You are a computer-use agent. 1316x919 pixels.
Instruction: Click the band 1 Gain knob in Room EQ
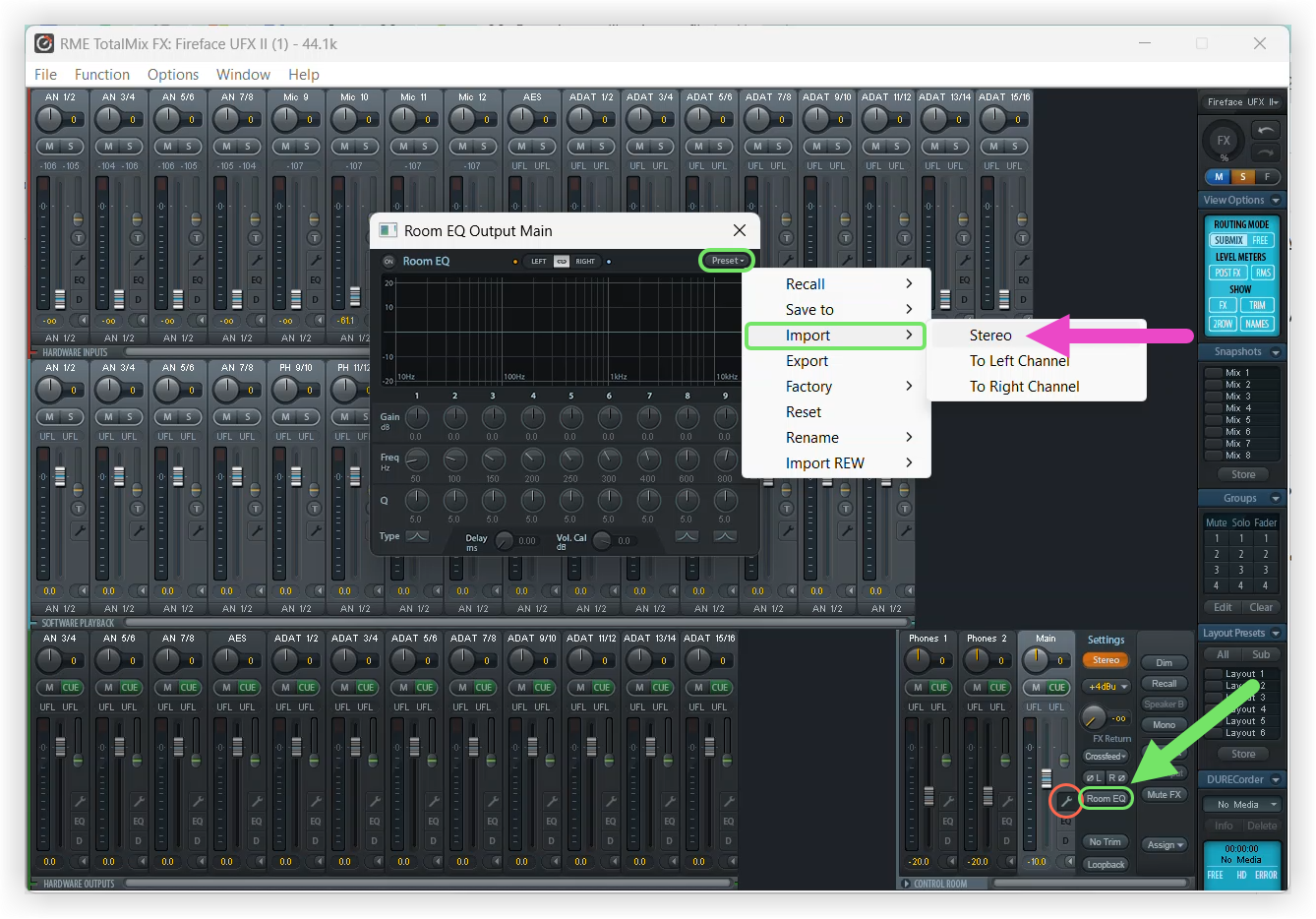416,417
